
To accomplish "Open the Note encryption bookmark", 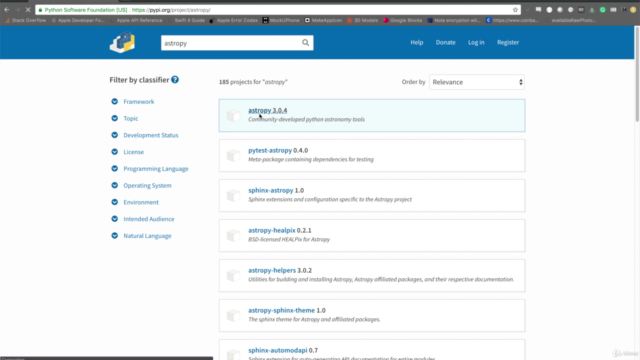I will point(454,20).
